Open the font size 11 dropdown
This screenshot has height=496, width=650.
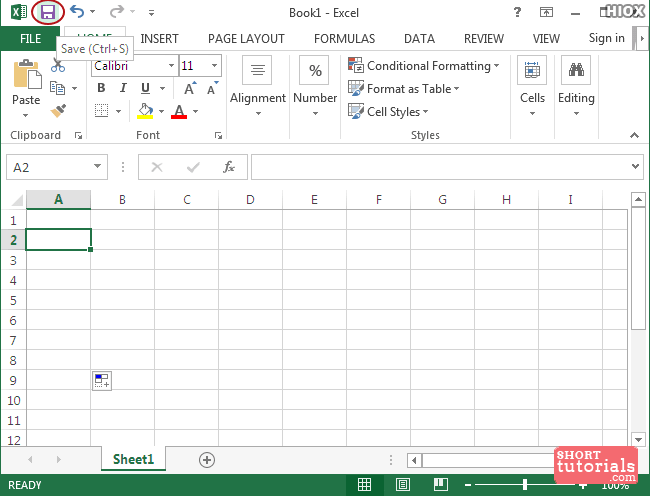[214, 65]
